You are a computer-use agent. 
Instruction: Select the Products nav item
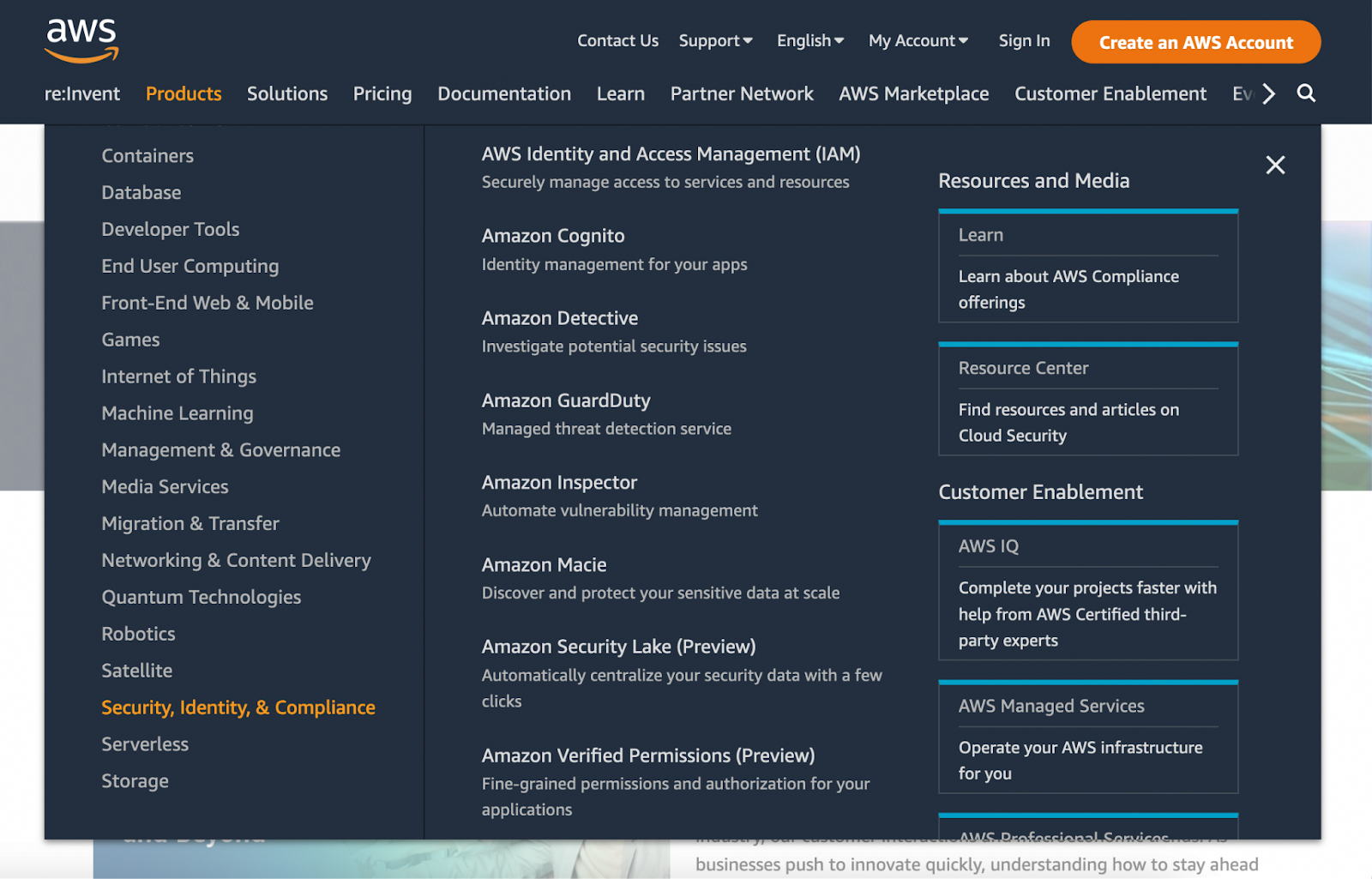(184, 93)
